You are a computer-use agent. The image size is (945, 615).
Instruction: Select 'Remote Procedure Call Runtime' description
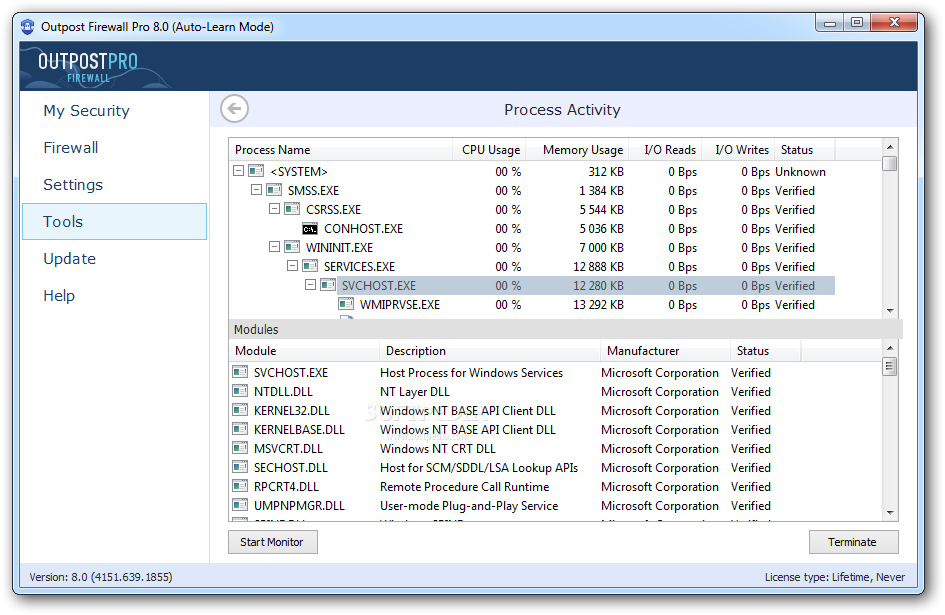[465, 487]
